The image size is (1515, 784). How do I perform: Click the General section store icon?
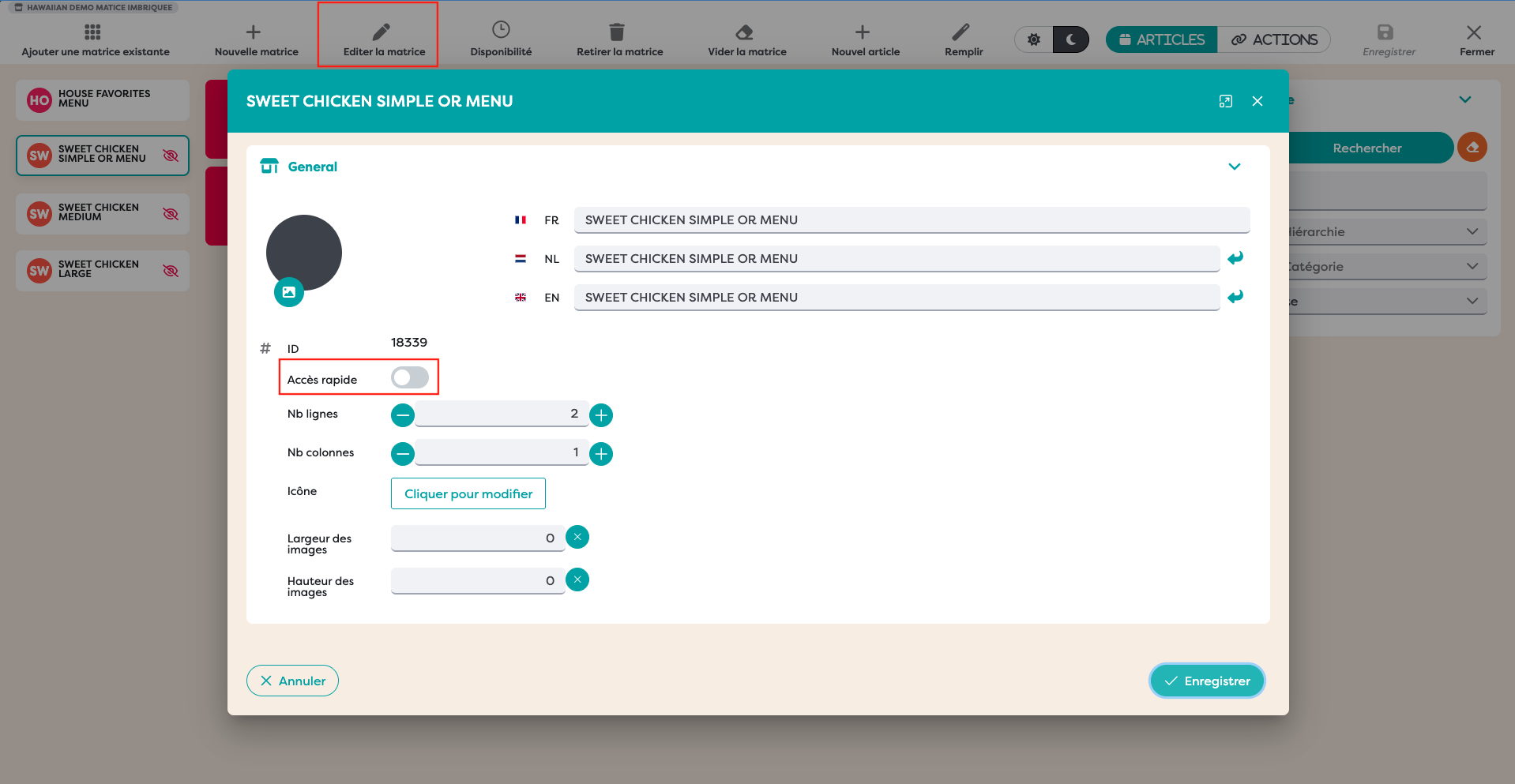(x=269, y=166)
